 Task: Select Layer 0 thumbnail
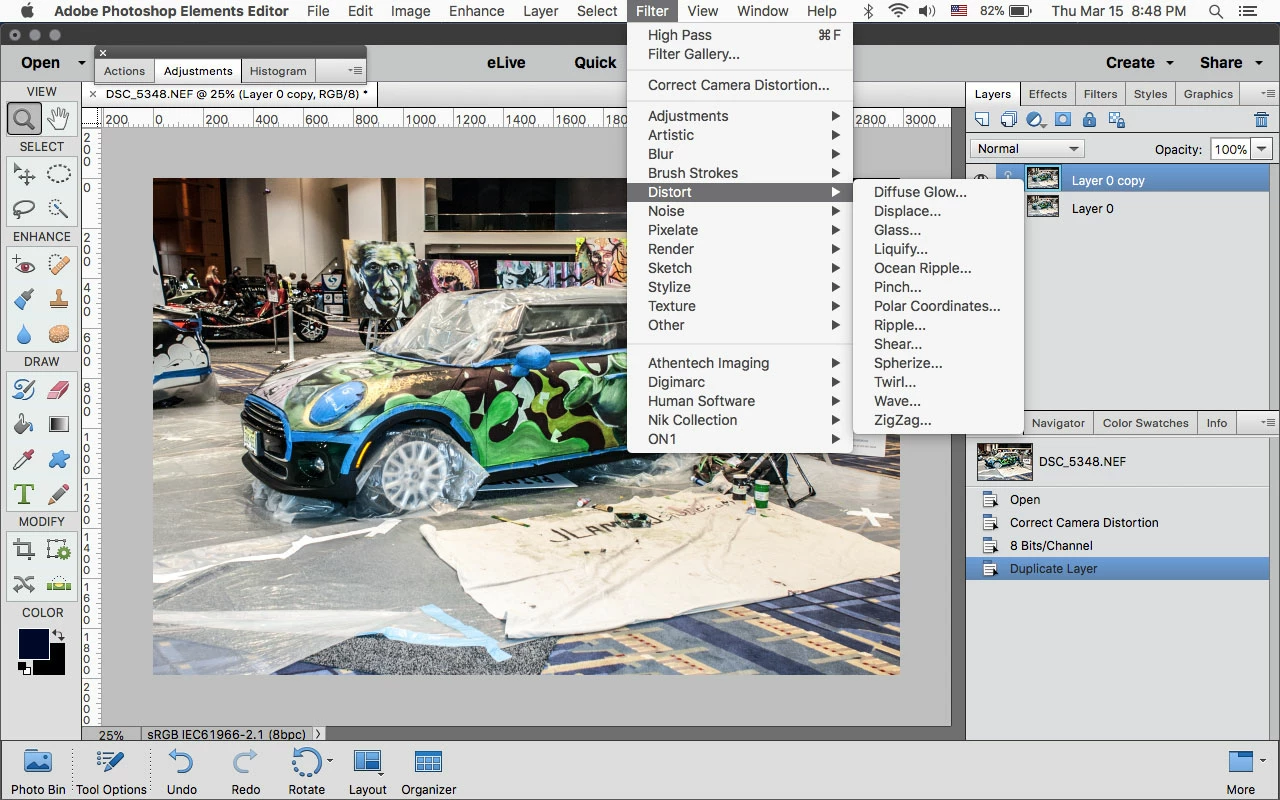point(1044,207)
